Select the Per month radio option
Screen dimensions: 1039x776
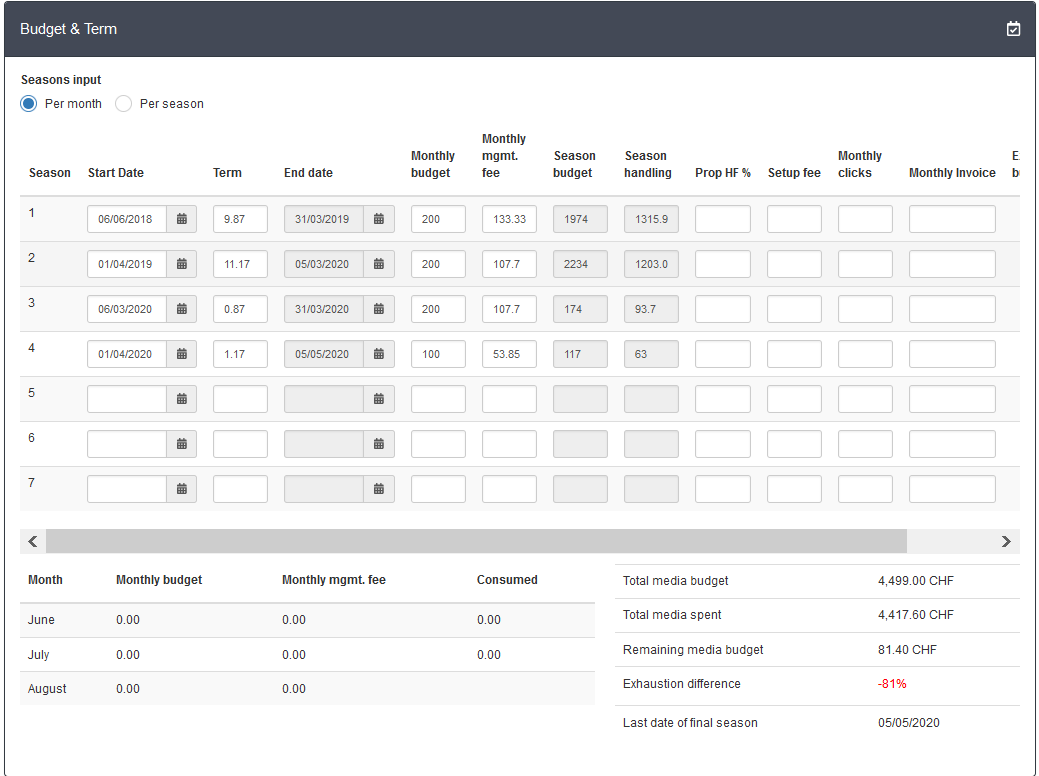[29, 104]
